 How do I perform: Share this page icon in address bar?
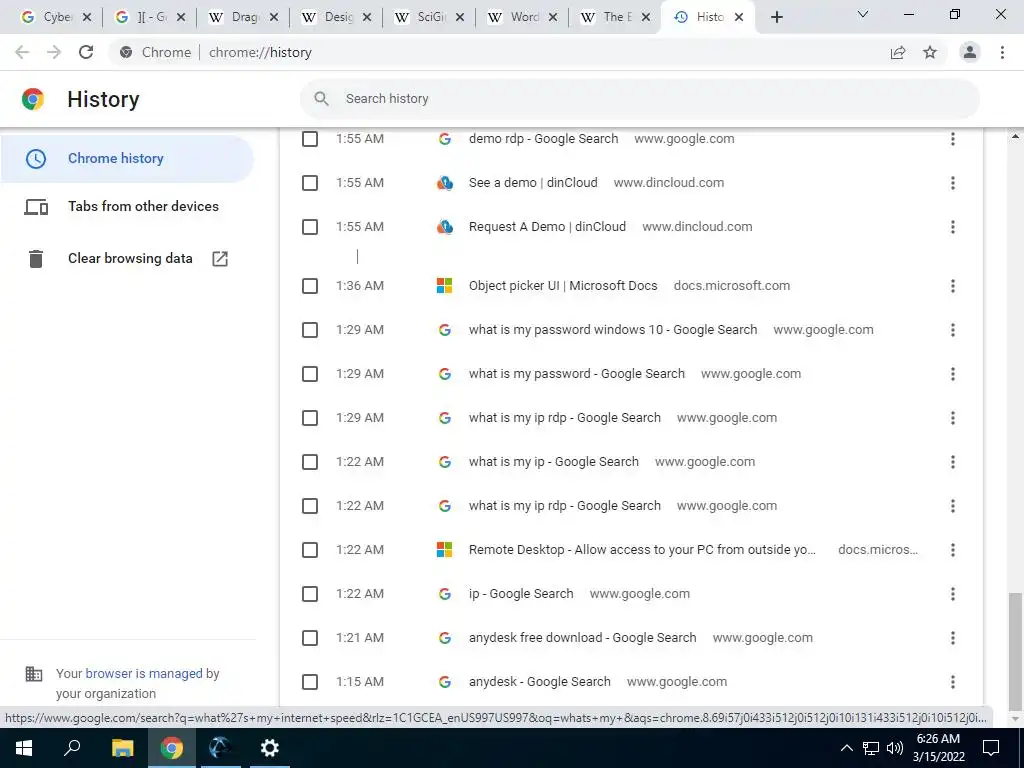click(898, 52)
